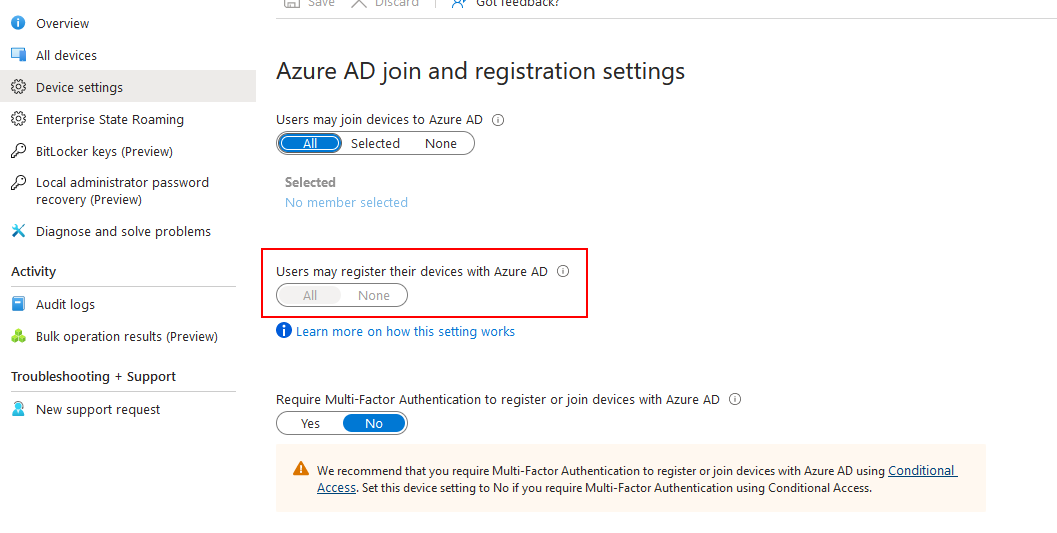Set join devices option to None
This screenshot has width=1057, height=533.
[441, 144]
